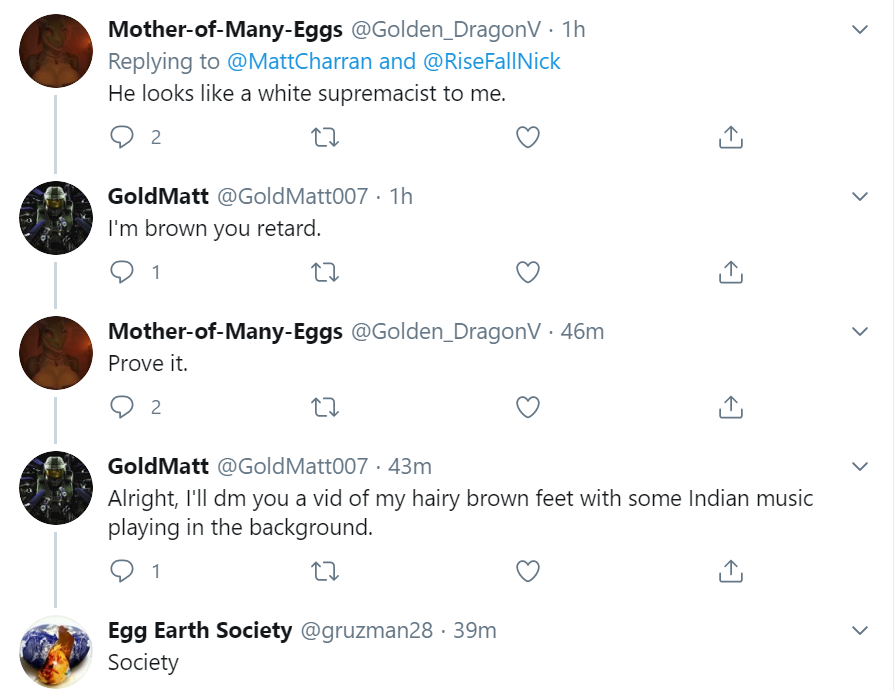Reply to GoldMatt's Indian music tweet
The width and height of the screenshot is (894, 691).
(x=122, y=571)
